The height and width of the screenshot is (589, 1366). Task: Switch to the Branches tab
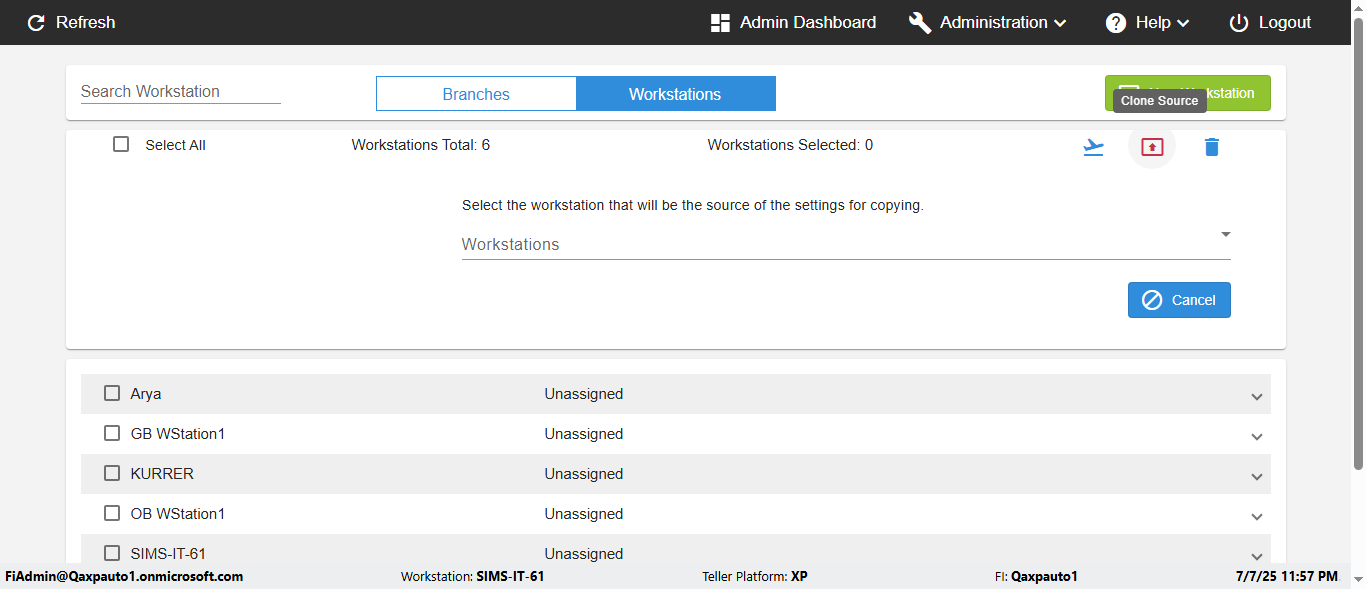coord(476,94)
